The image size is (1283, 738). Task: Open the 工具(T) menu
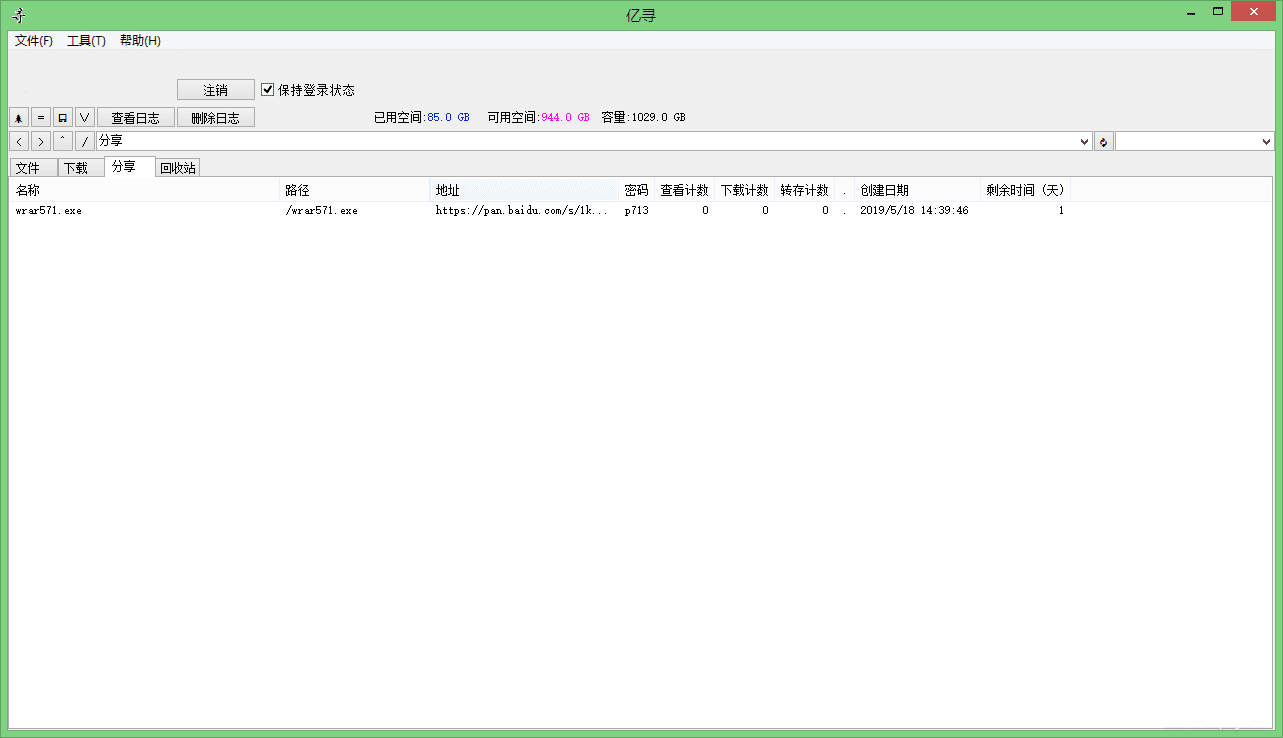tap(86, 41)
